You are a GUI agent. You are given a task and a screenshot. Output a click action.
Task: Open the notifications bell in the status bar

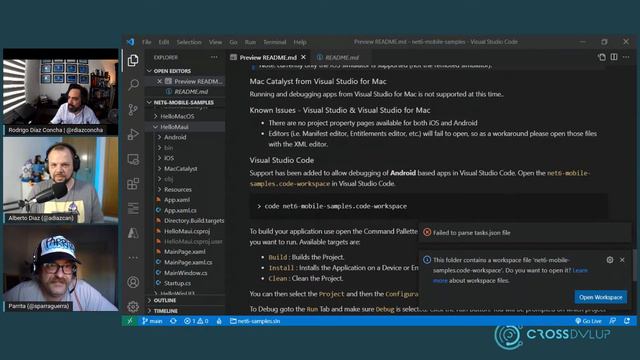(627, 321)
